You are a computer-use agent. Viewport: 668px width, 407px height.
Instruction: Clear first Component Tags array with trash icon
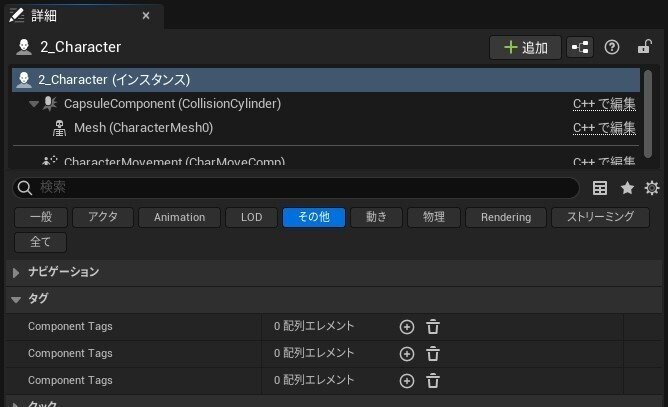point(433,327)
